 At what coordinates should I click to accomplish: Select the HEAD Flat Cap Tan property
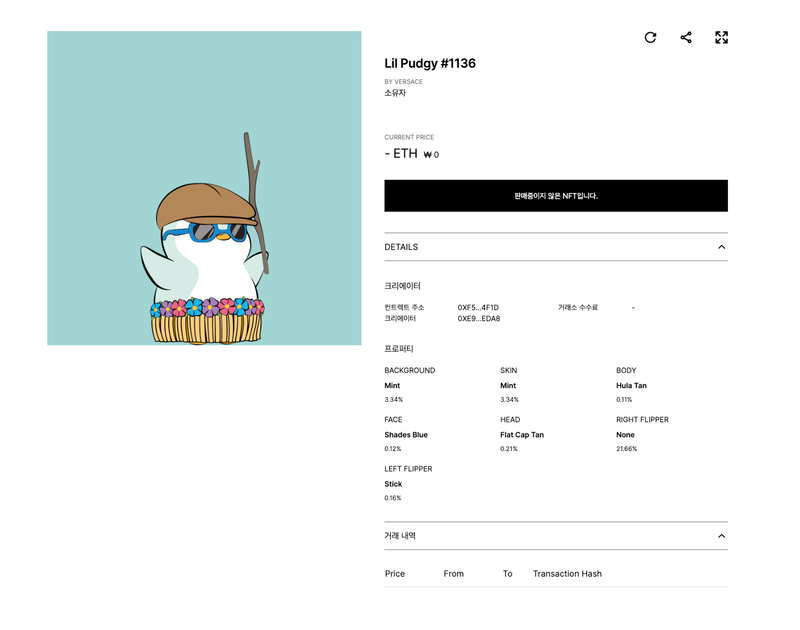coord(522,435)
